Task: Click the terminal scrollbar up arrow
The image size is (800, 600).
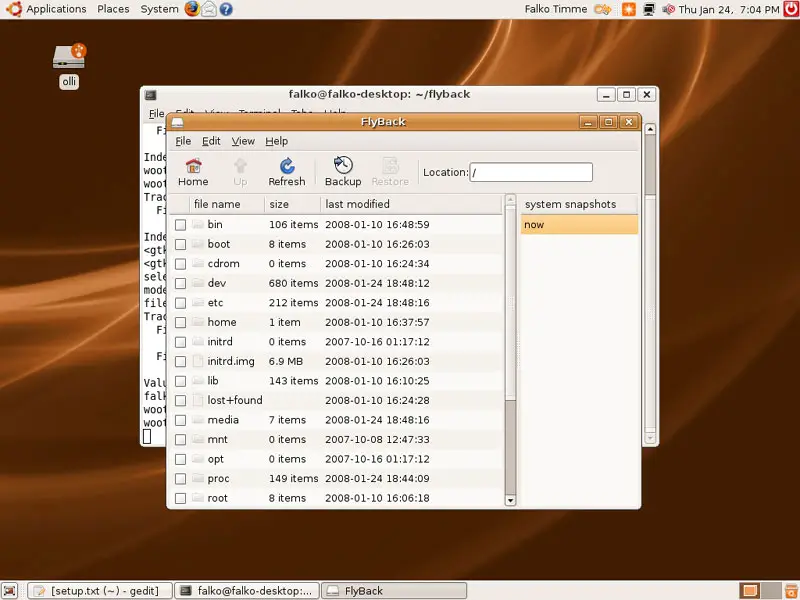Action: (x=650, y=129)
